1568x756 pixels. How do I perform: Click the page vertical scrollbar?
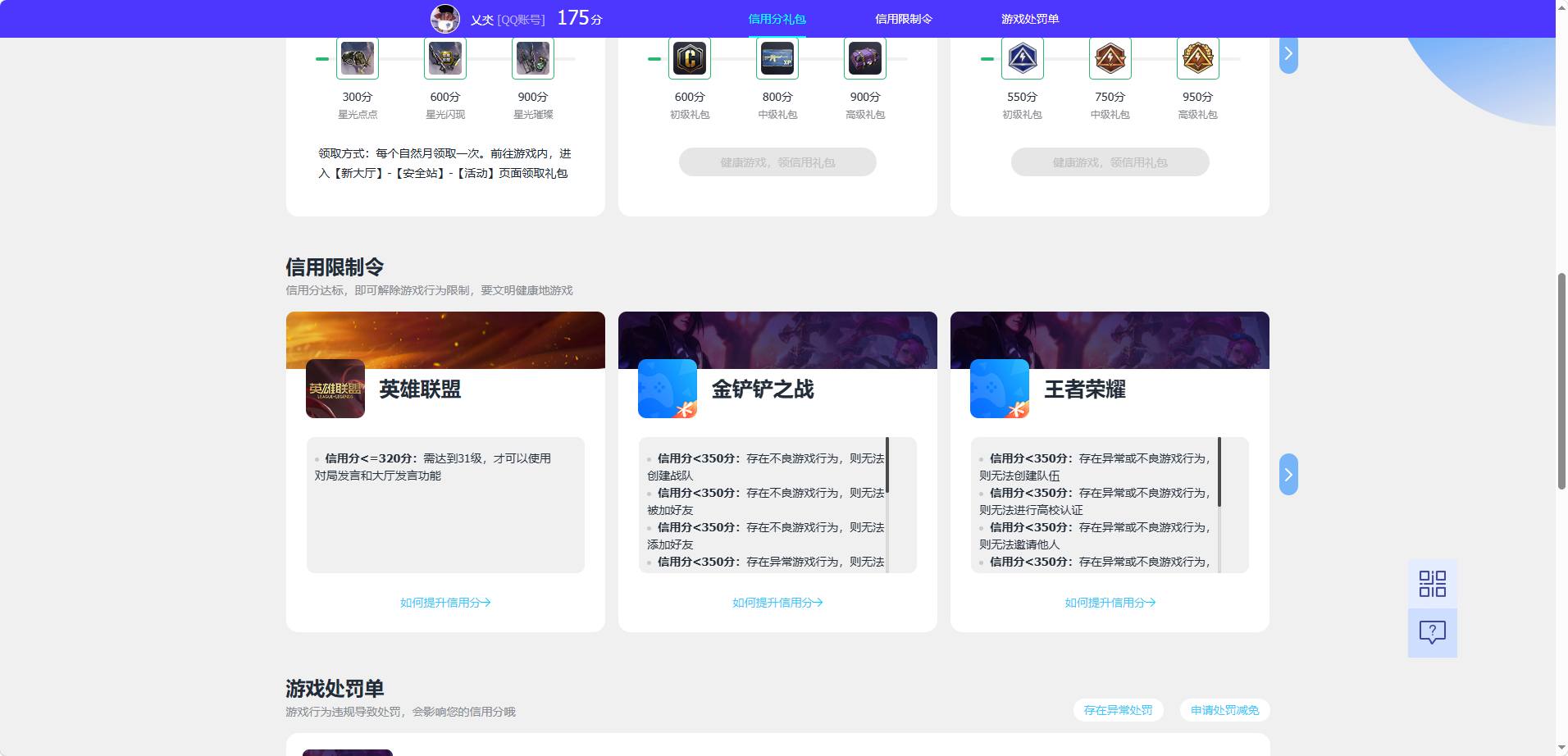point(1561,381)
